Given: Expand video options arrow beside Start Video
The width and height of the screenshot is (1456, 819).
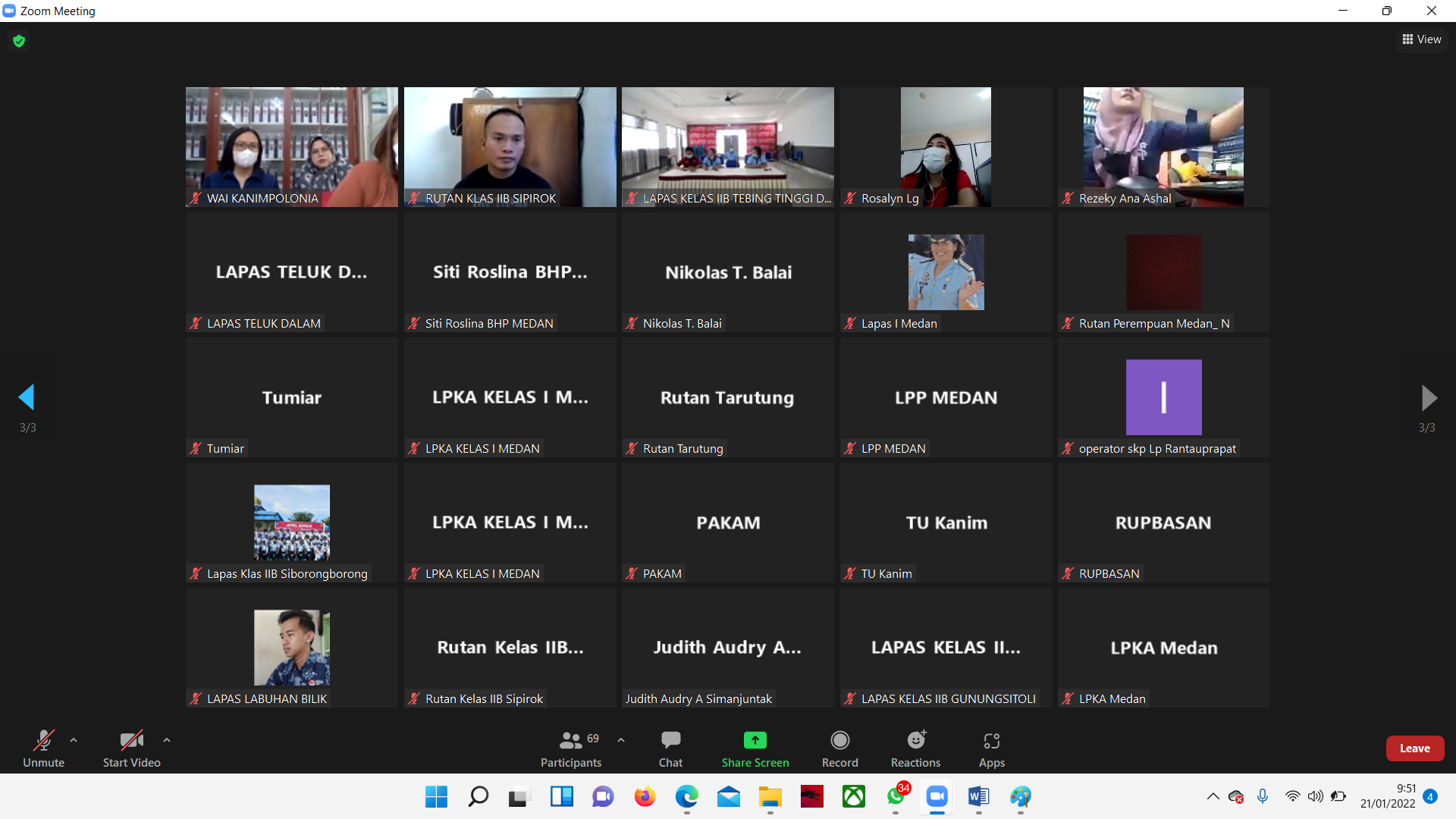Looking at the screenshot, I should (167, 740).
